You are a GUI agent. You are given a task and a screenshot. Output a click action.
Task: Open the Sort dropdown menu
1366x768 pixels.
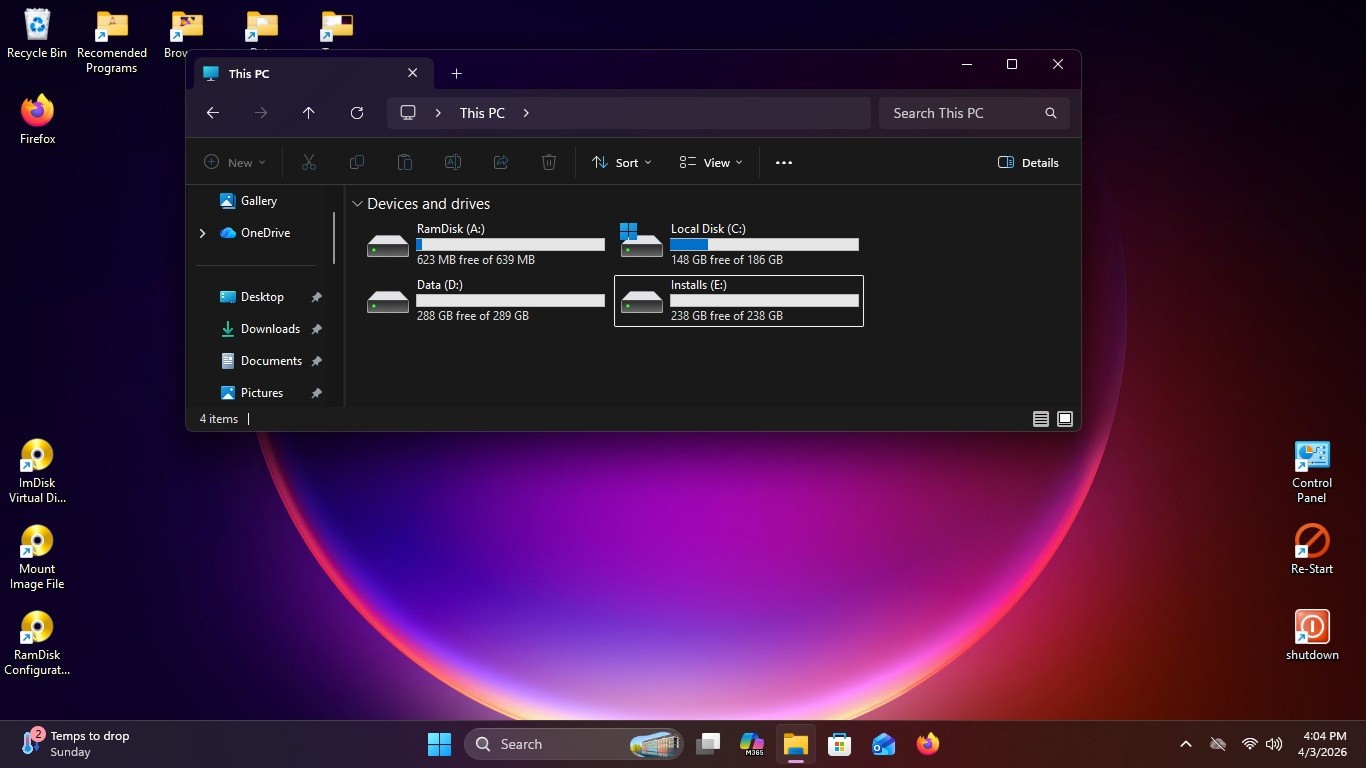pyautogui.click(x=622, y=163)
